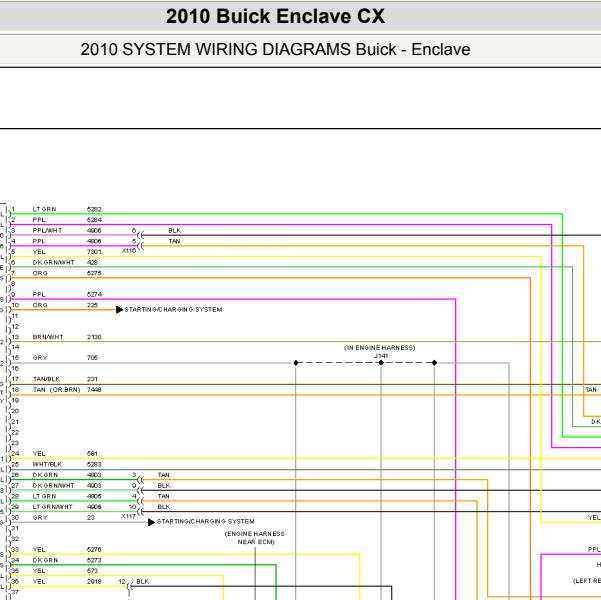This screenshot has width=601, height=600.
Task: Click circuit number 7448 on pin 18 row
Action: (94, 390)
